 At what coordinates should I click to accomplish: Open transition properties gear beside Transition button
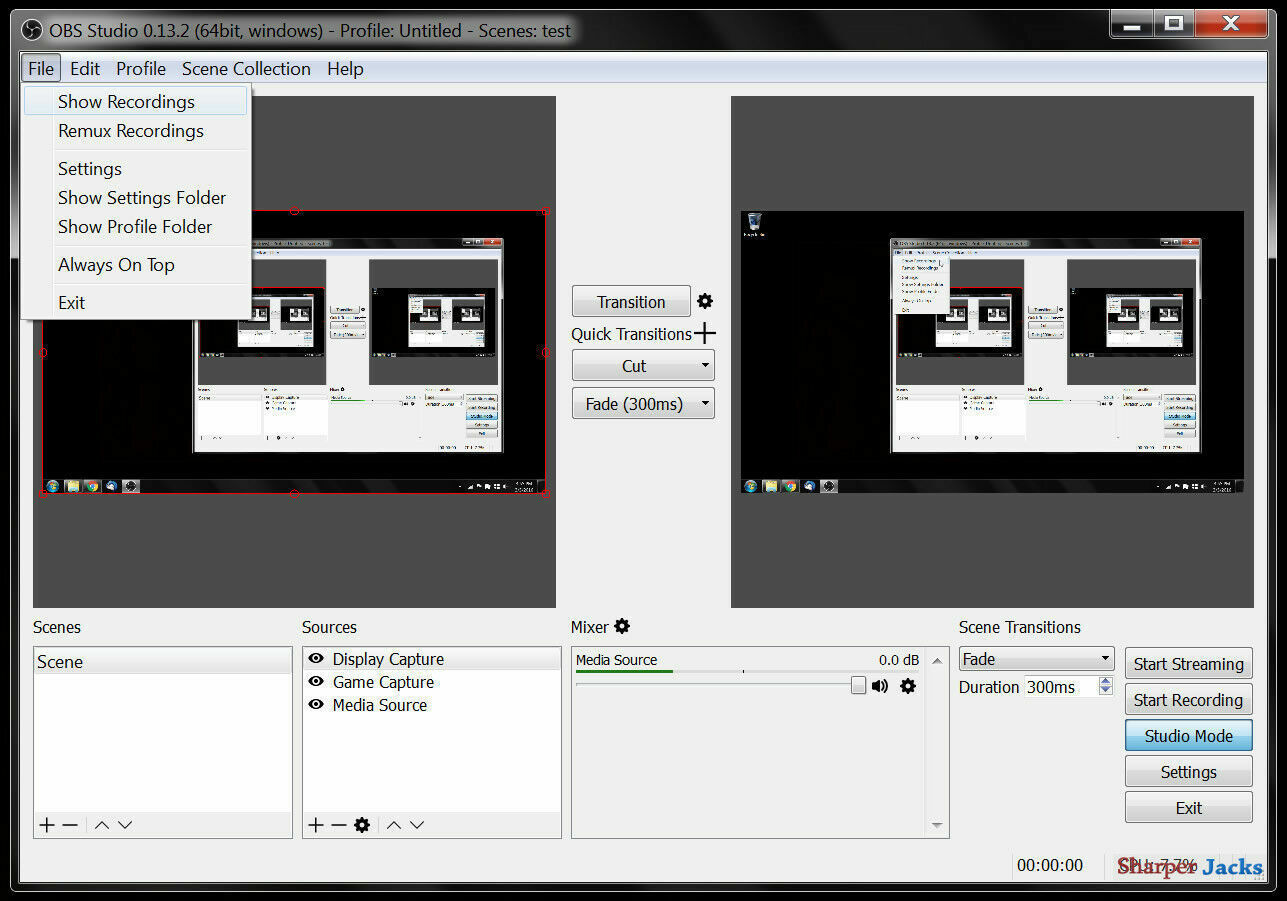[705, 301]
